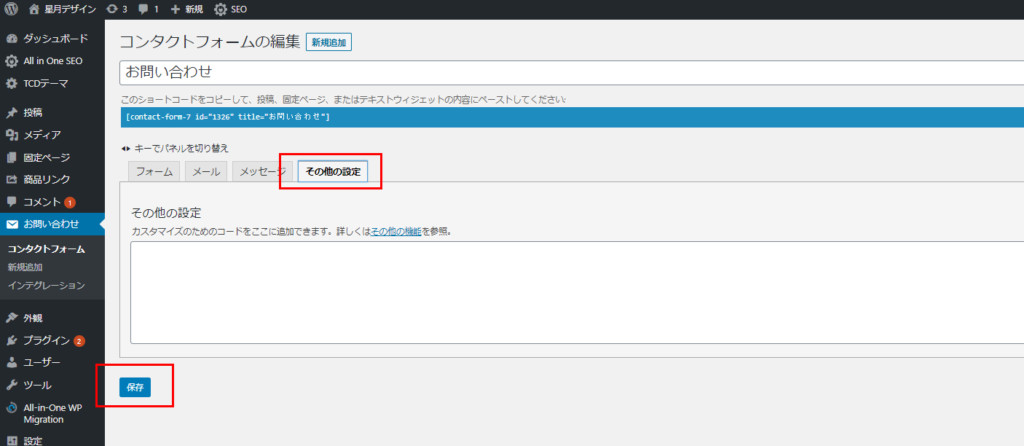Open All-in-One WP Migration menu
The height and width of the screenshot is (446, 1024).
[52, 413]
